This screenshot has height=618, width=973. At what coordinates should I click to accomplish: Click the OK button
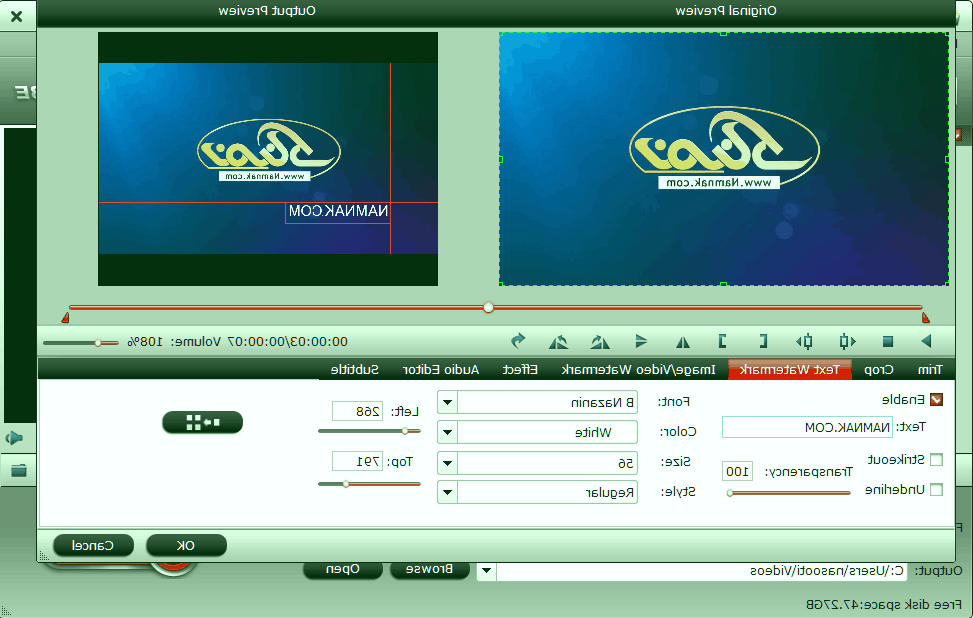point(186,545)
